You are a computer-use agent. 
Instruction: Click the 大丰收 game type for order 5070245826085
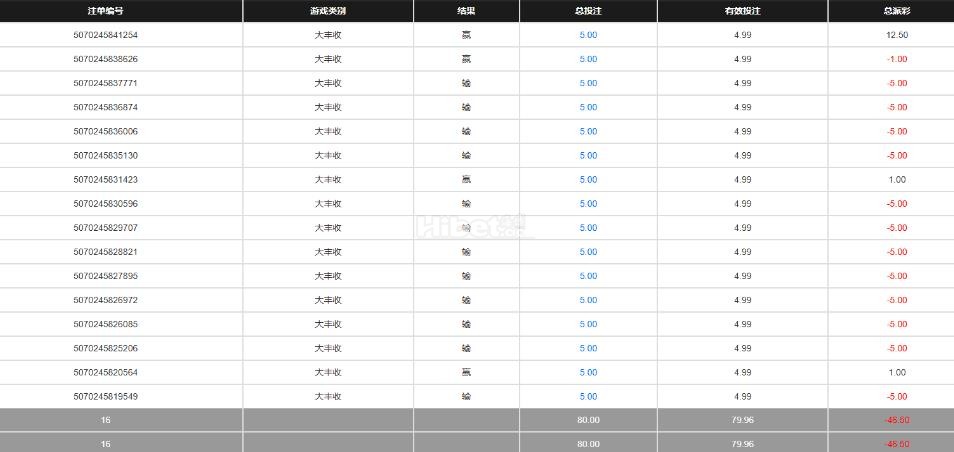(x=328, y=324)
